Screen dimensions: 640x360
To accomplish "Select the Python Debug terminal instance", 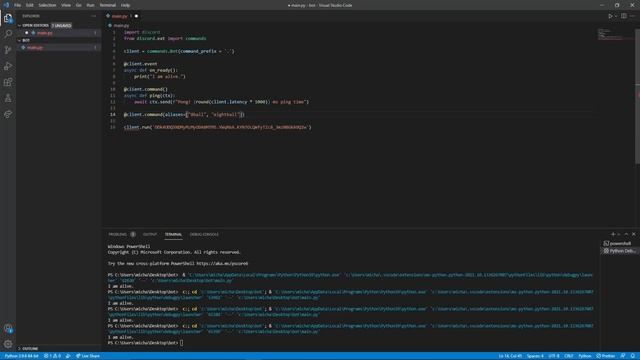I will (620, 251).
